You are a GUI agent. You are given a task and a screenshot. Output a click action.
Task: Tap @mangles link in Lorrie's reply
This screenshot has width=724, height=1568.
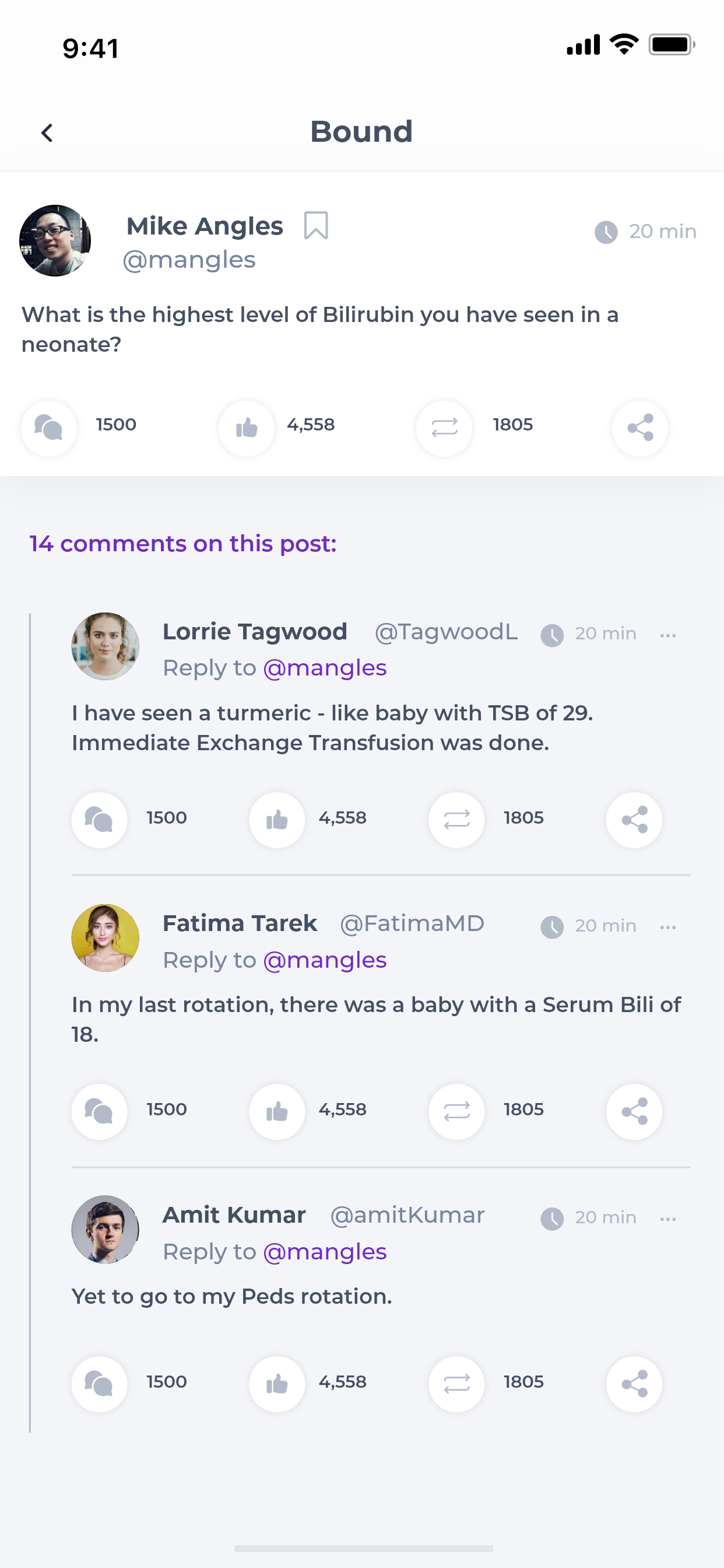click(x=325, y=668)
